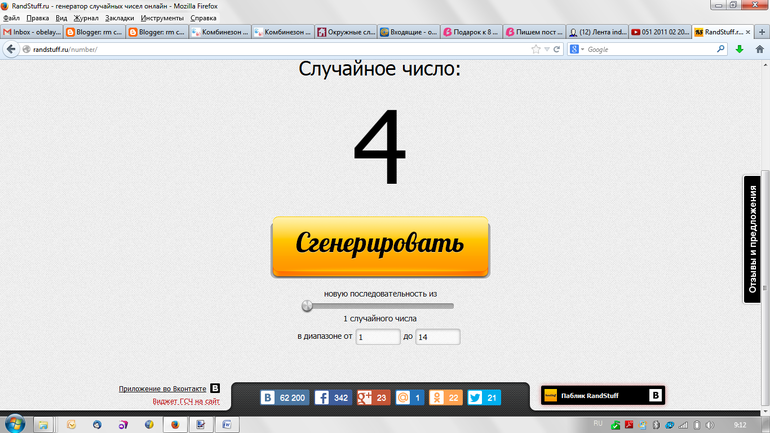770x433 pixels.
Task: Switch to the 051 2011 02 20 YouTube tab
Action: click(660, 32)
